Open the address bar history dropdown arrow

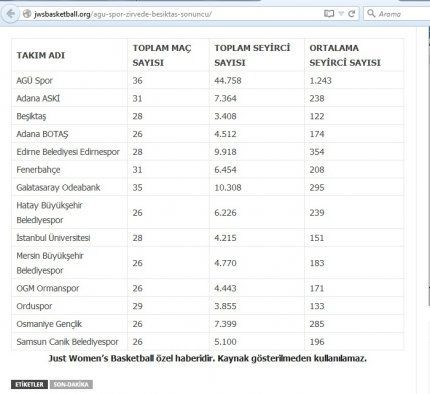341,14
